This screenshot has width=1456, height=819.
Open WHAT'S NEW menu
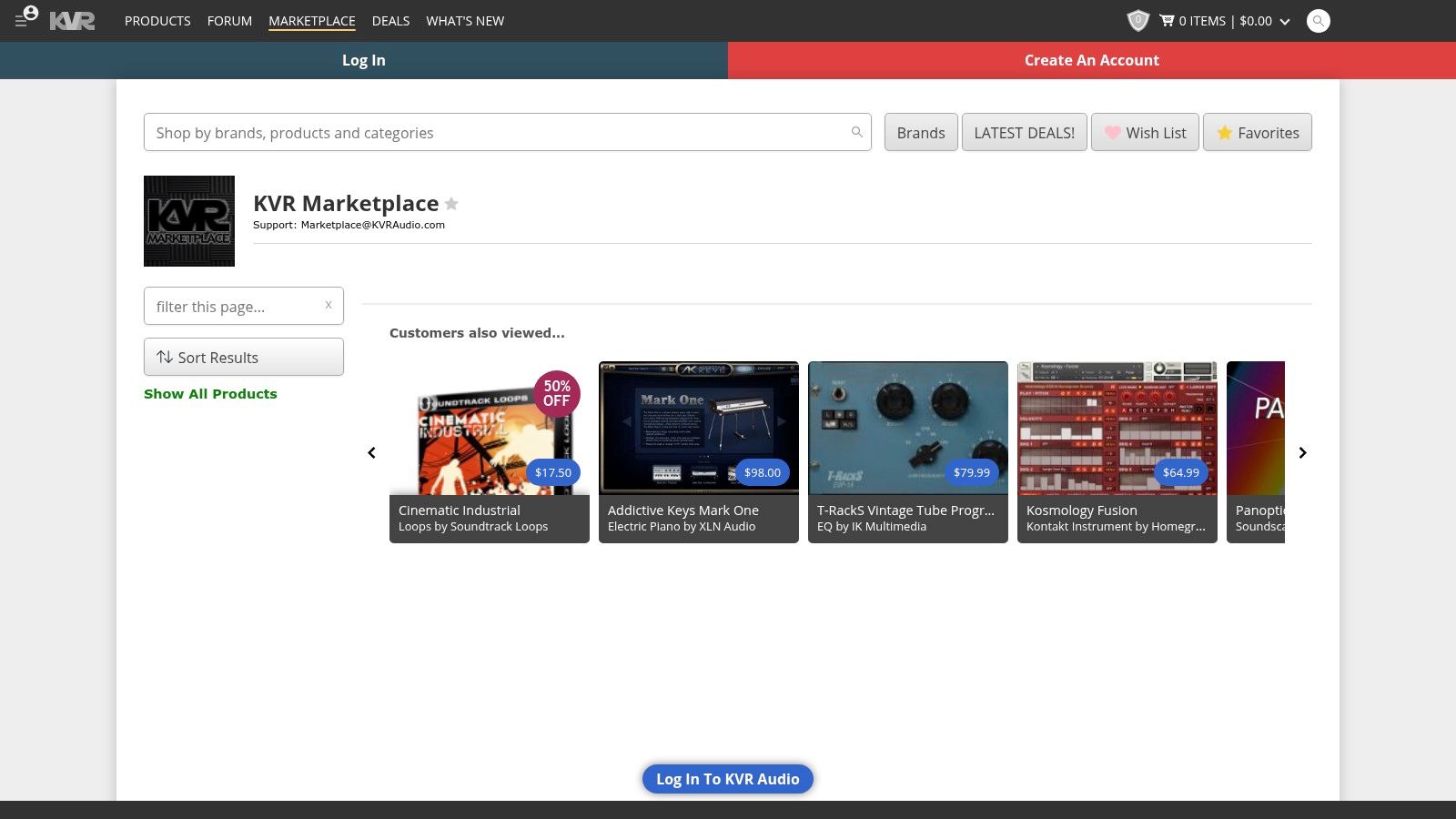[x=465, y=21]
